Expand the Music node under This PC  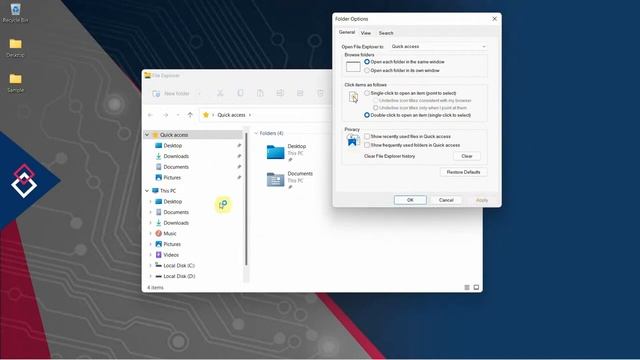(151, 233)
